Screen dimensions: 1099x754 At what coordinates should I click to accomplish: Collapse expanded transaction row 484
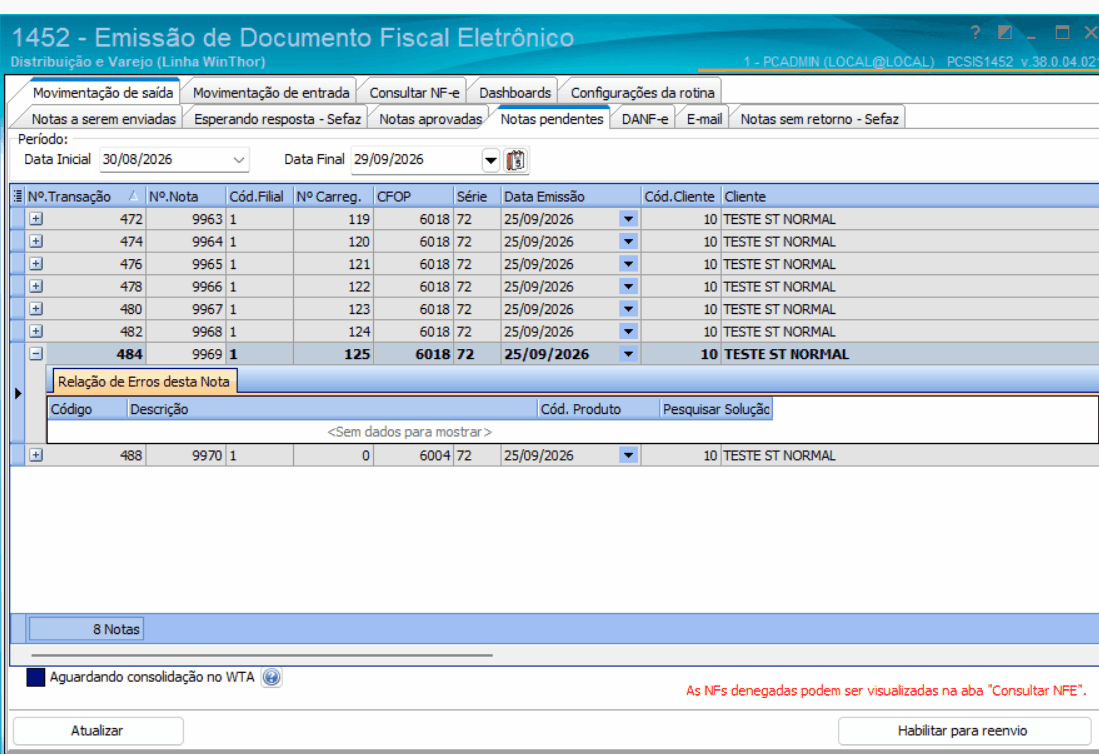(36, 354)
